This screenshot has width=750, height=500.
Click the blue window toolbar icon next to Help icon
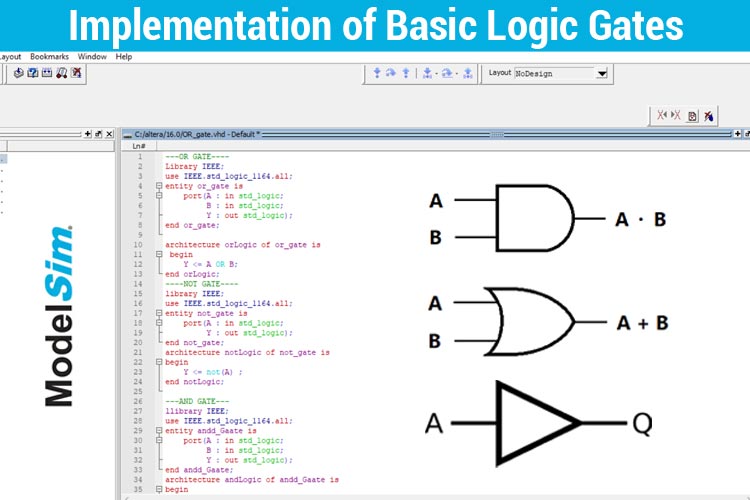point(47,73)
